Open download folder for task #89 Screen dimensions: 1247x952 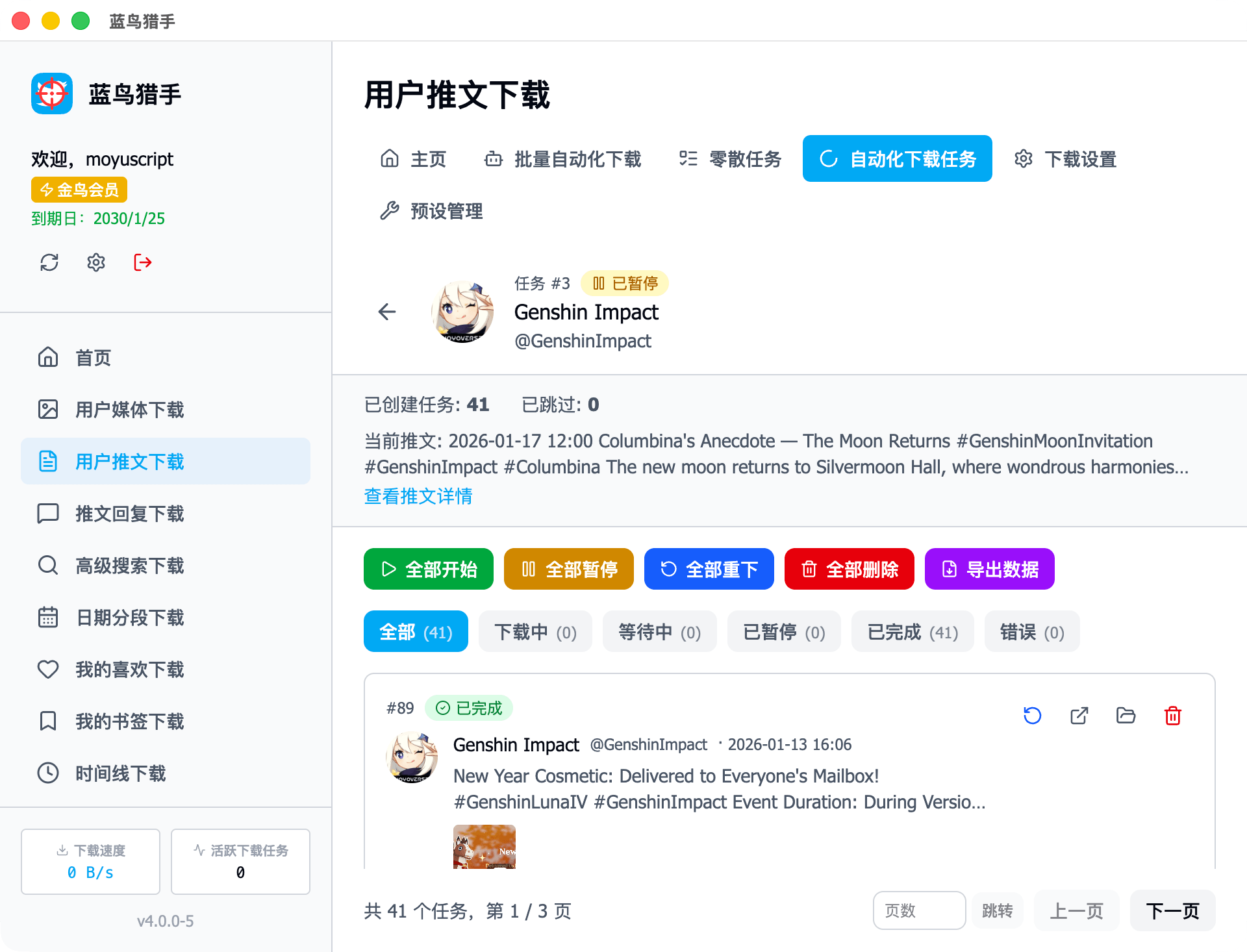1126,716
